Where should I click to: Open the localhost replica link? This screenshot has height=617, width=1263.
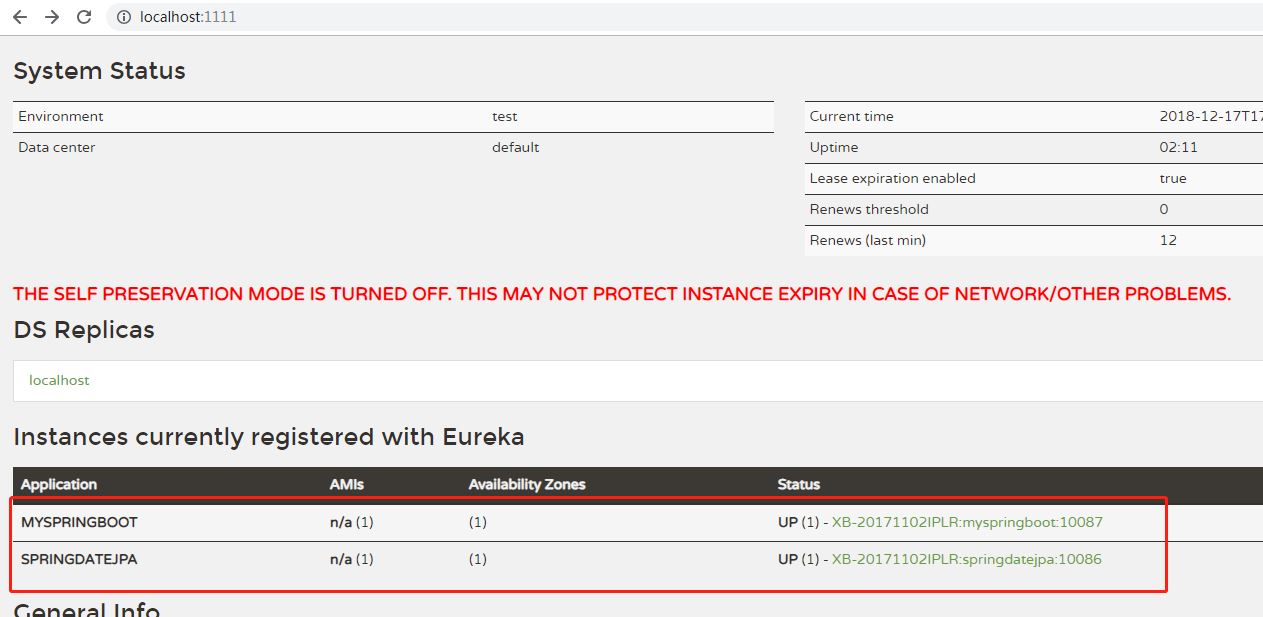pyautogui.click(x=59, y=380)
